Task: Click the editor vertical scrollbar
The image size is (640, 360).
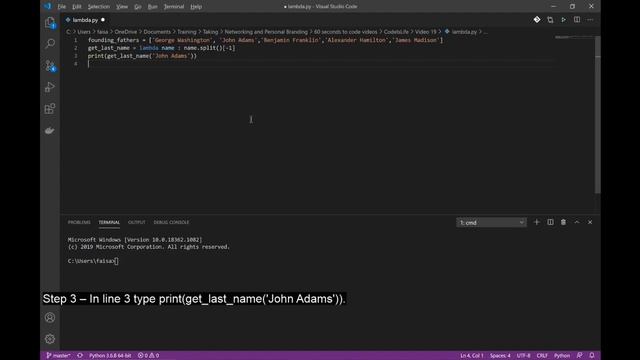Action: tap(598, 114)
